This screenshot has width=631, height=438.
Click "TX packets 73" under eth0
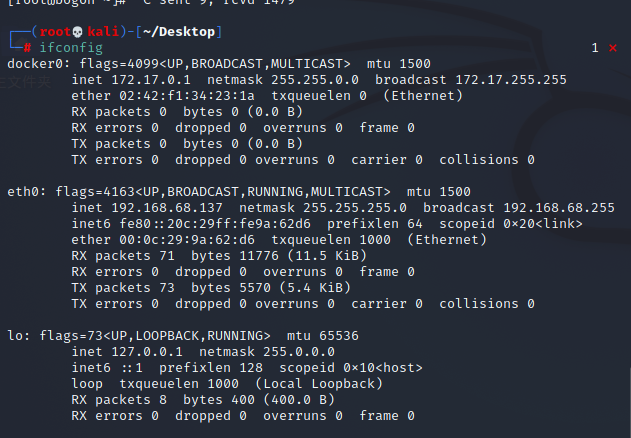pyautogui.click(x=123, y=288)
